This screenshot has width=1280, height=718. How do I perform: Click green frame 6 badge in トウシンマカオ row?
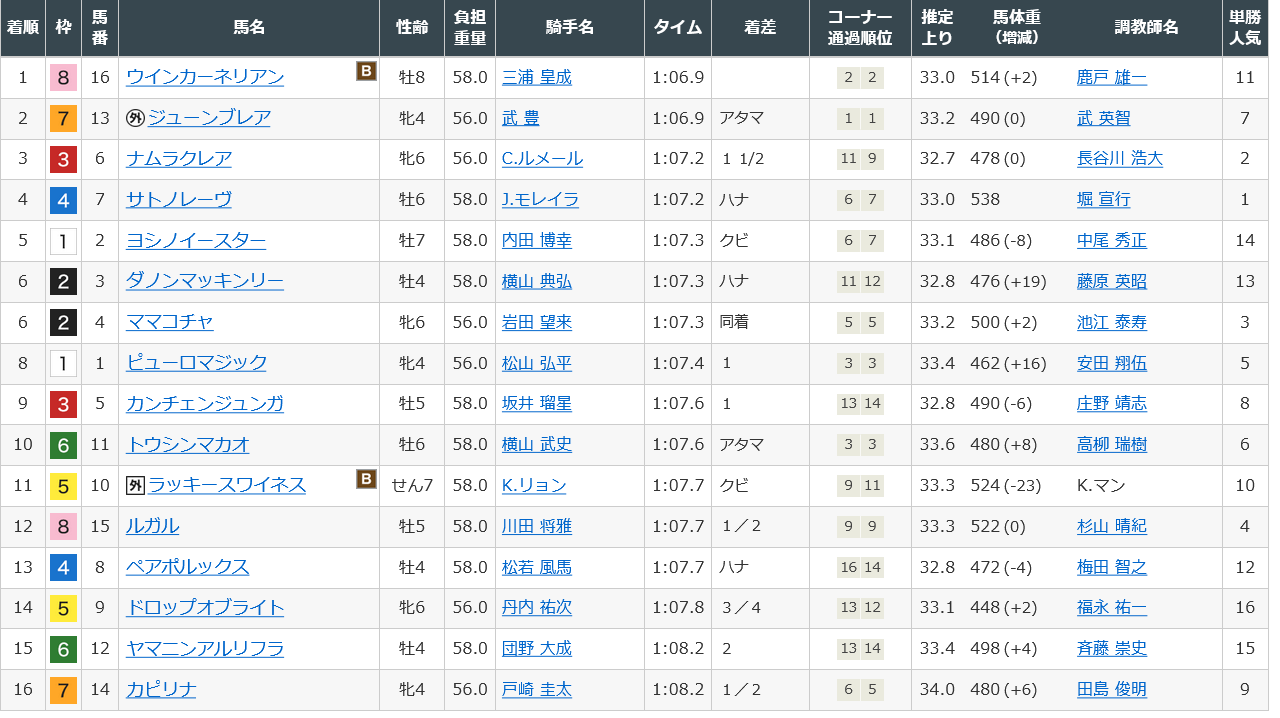[63, 445]
